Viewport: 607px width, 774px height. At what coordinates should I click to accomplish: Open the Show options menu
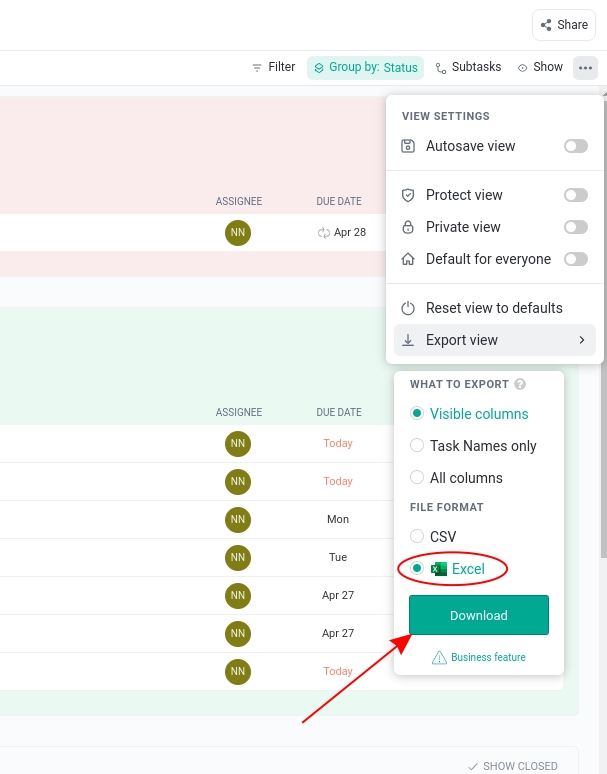[540, 67]
